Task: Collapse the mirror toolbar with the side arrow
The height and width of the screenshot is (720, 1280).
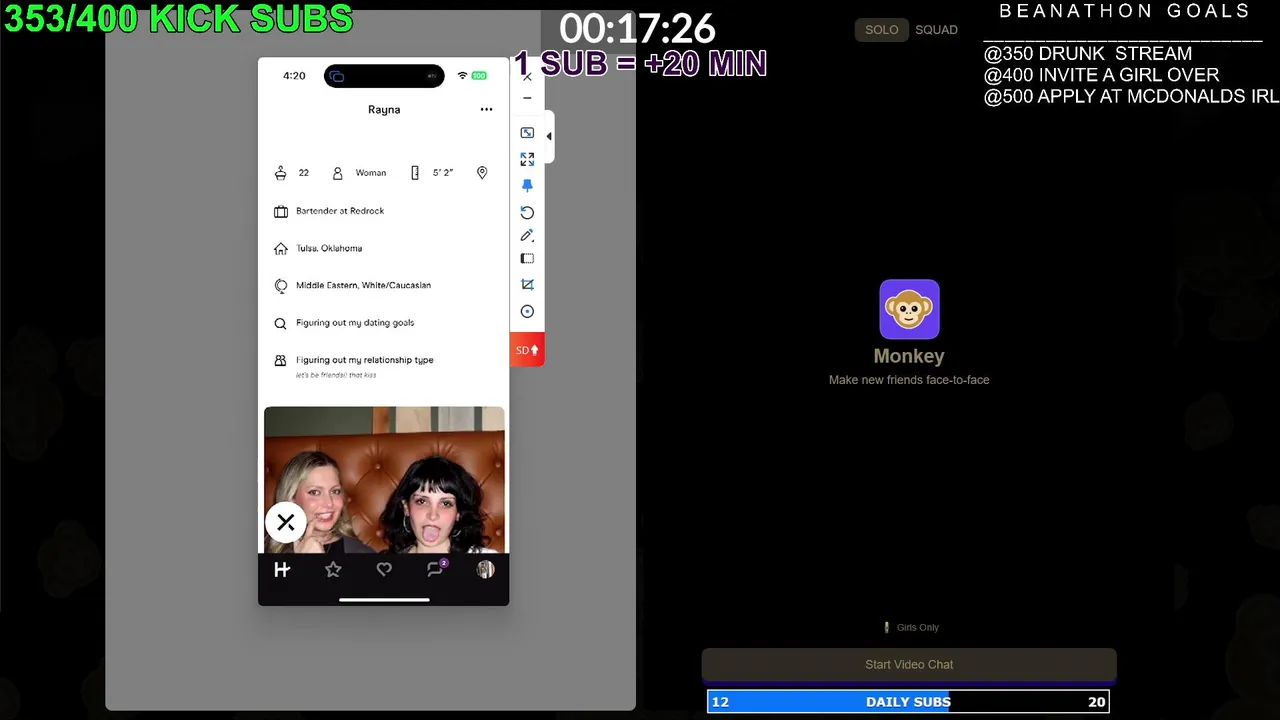Action: 549,137
